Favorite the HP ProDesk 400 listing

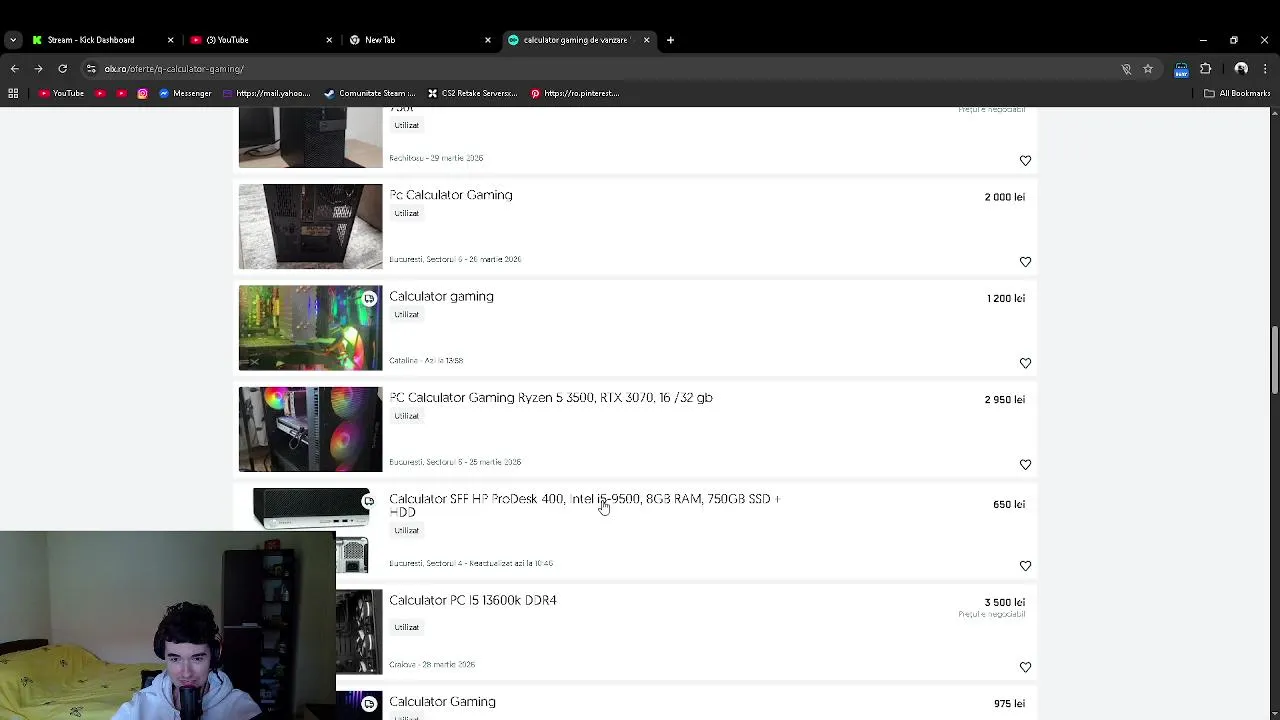point(1025,566)
